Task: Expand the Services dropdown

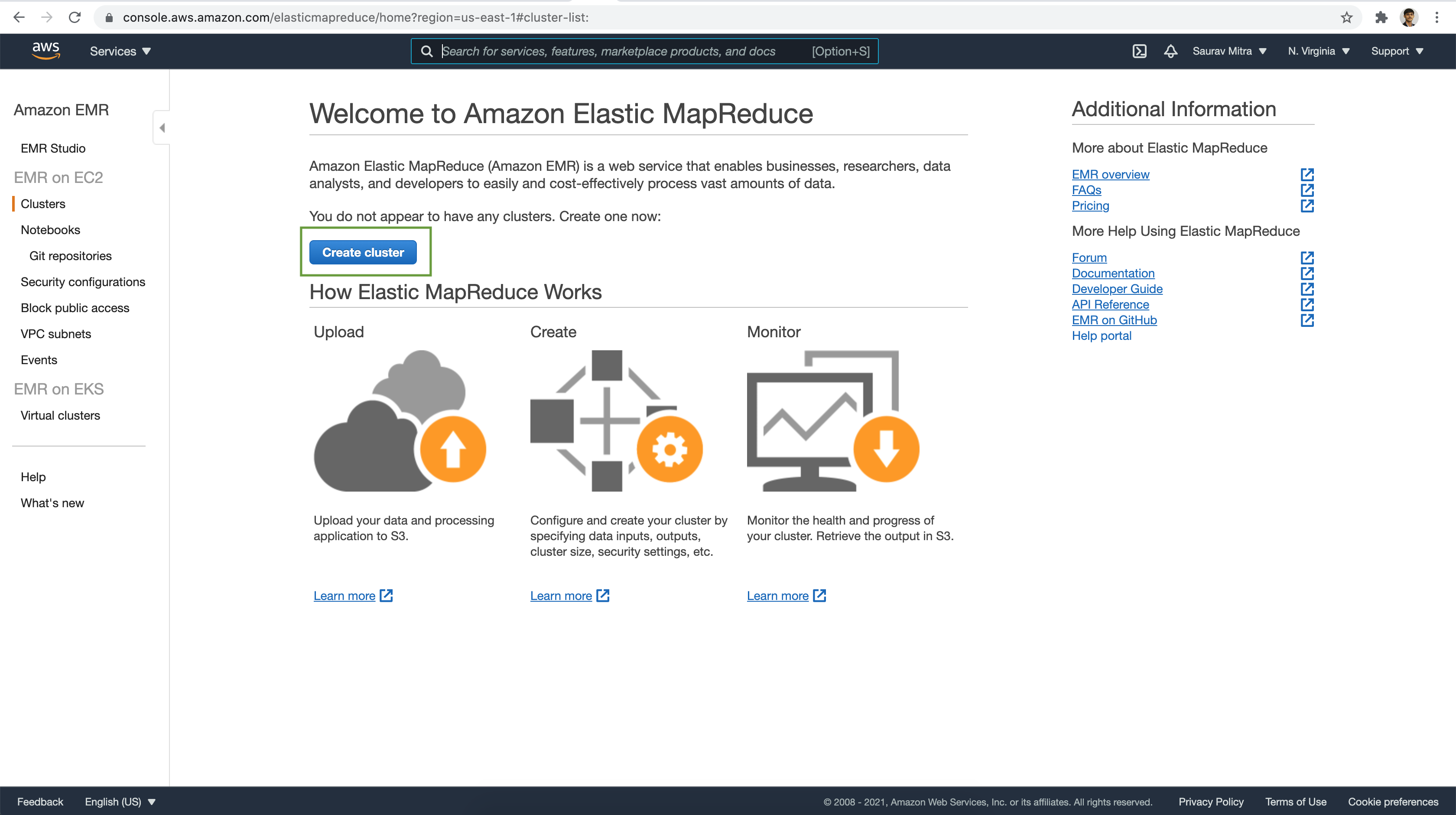Action: coord(120,52)
